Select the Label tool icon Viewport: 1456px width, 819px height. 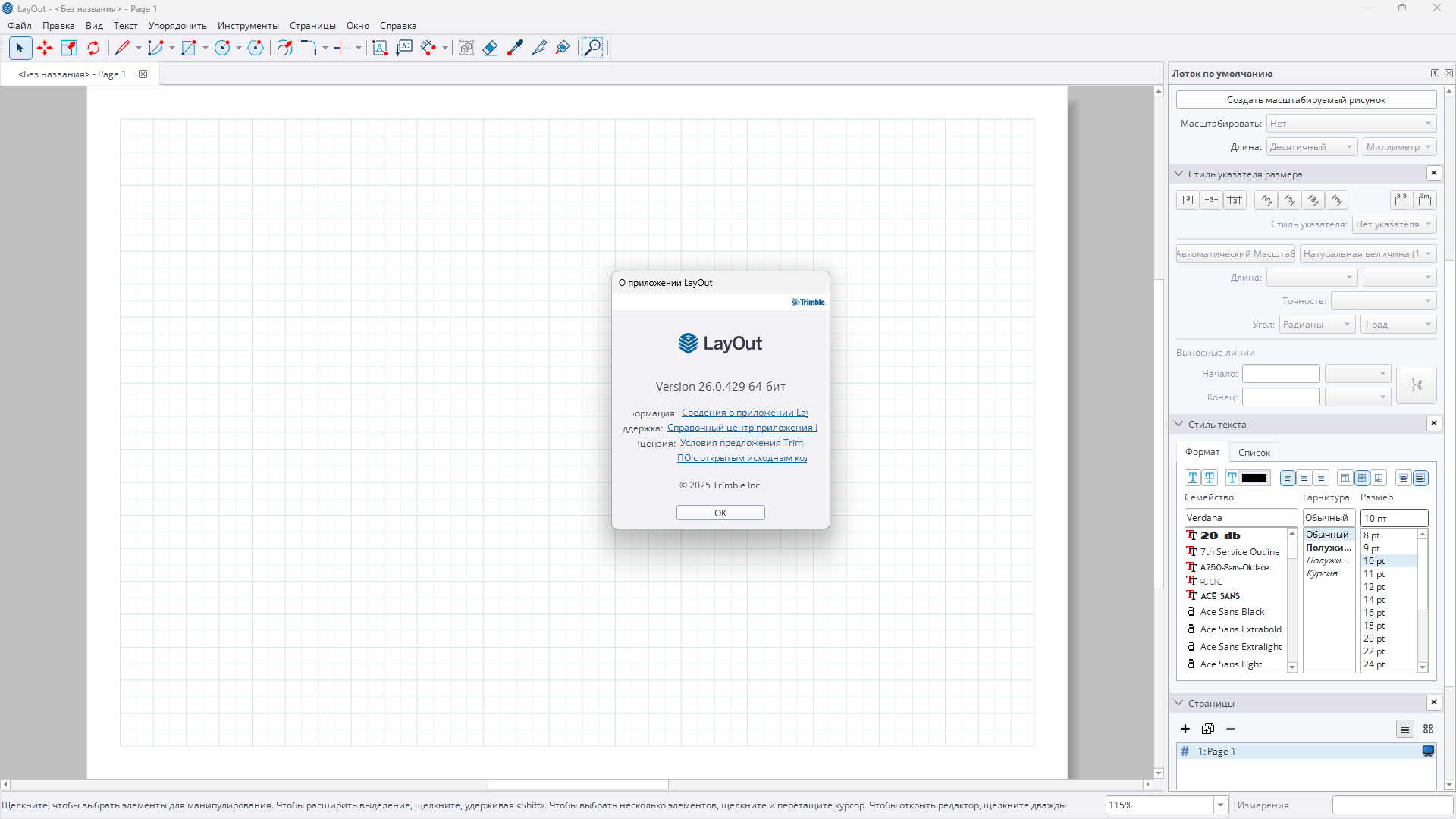tap(404, 48)
